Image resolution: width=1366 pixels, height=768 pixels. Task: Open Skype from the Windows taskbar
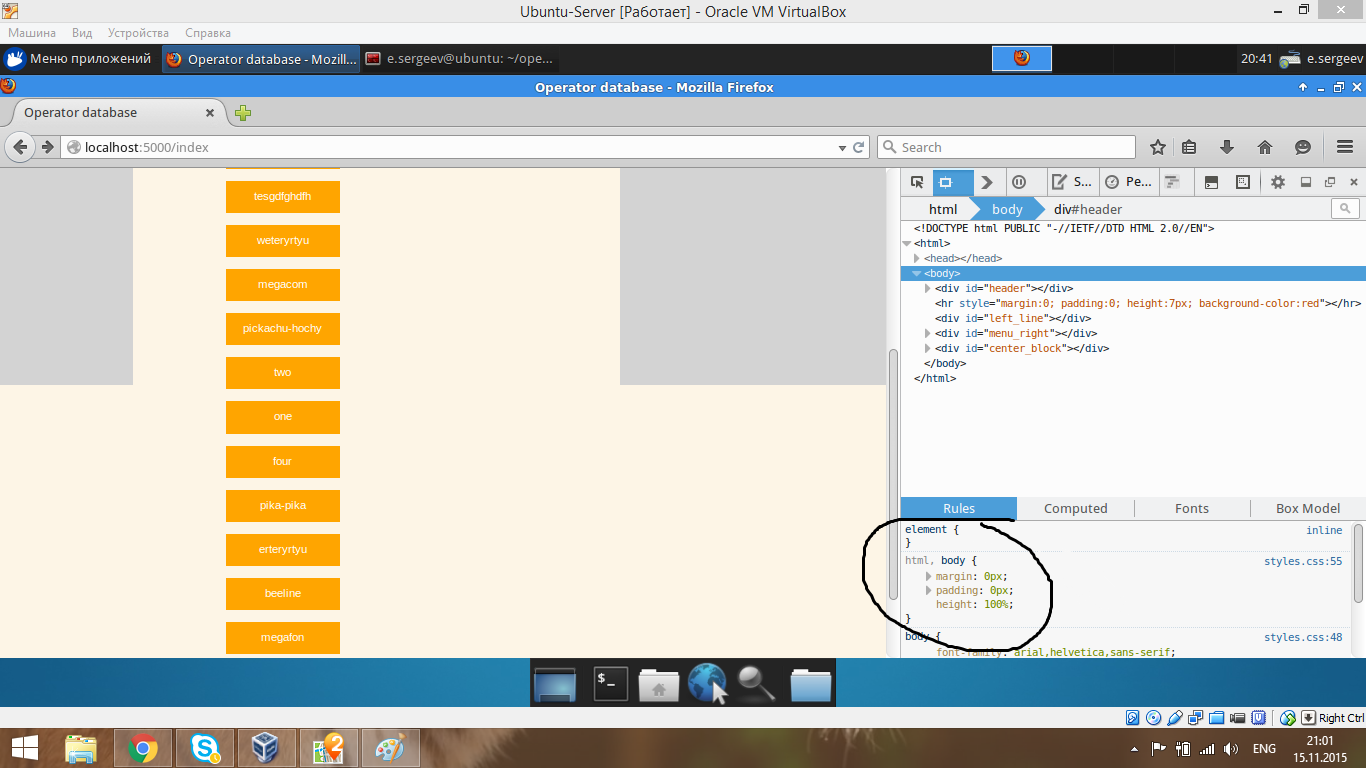click(x=205, y=748)
